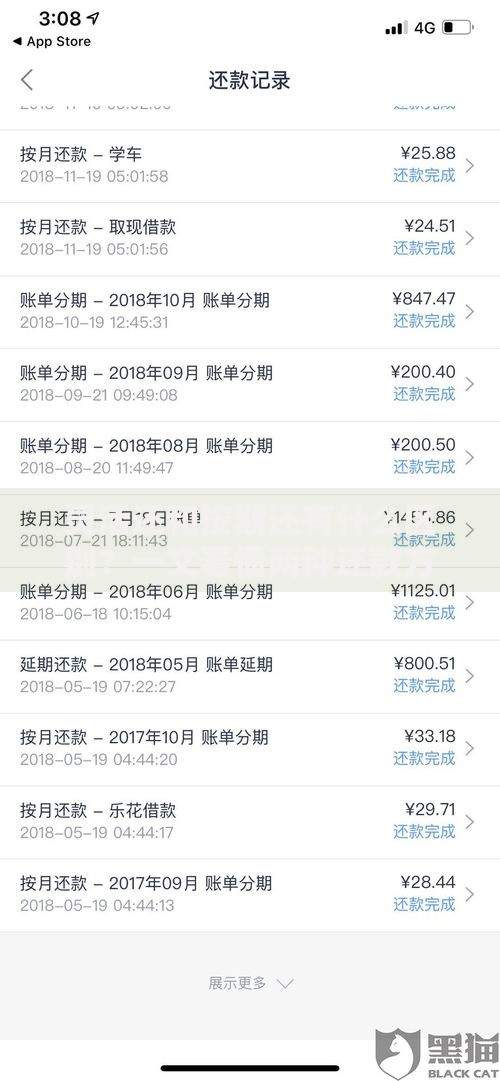The height and width of the screenshot is (1081, 500).
Task: Tap the back arrow in header
Action: (x=27, y=80)
